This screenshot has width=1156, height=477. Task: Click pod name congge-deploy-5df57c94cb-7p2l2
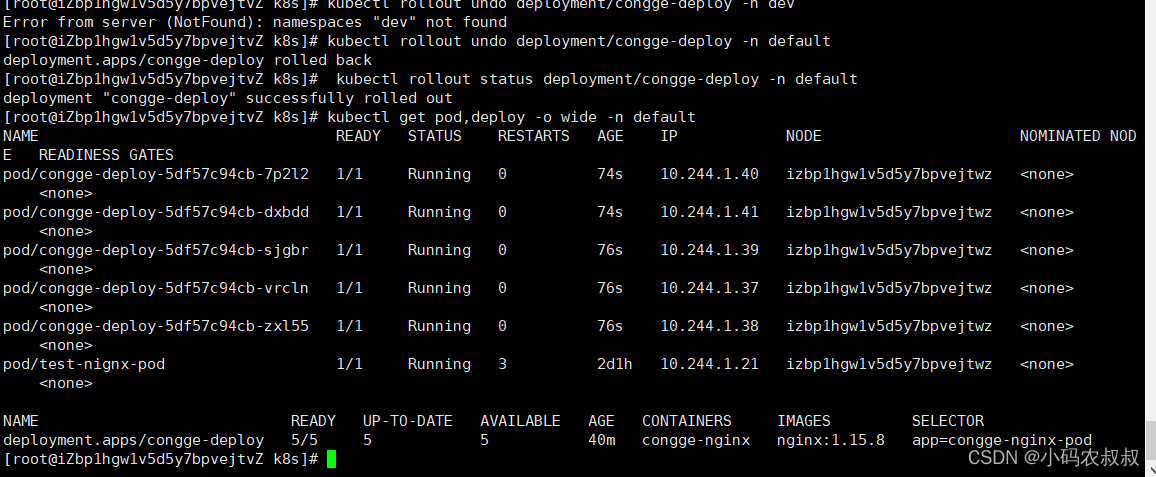pos(156,174)
